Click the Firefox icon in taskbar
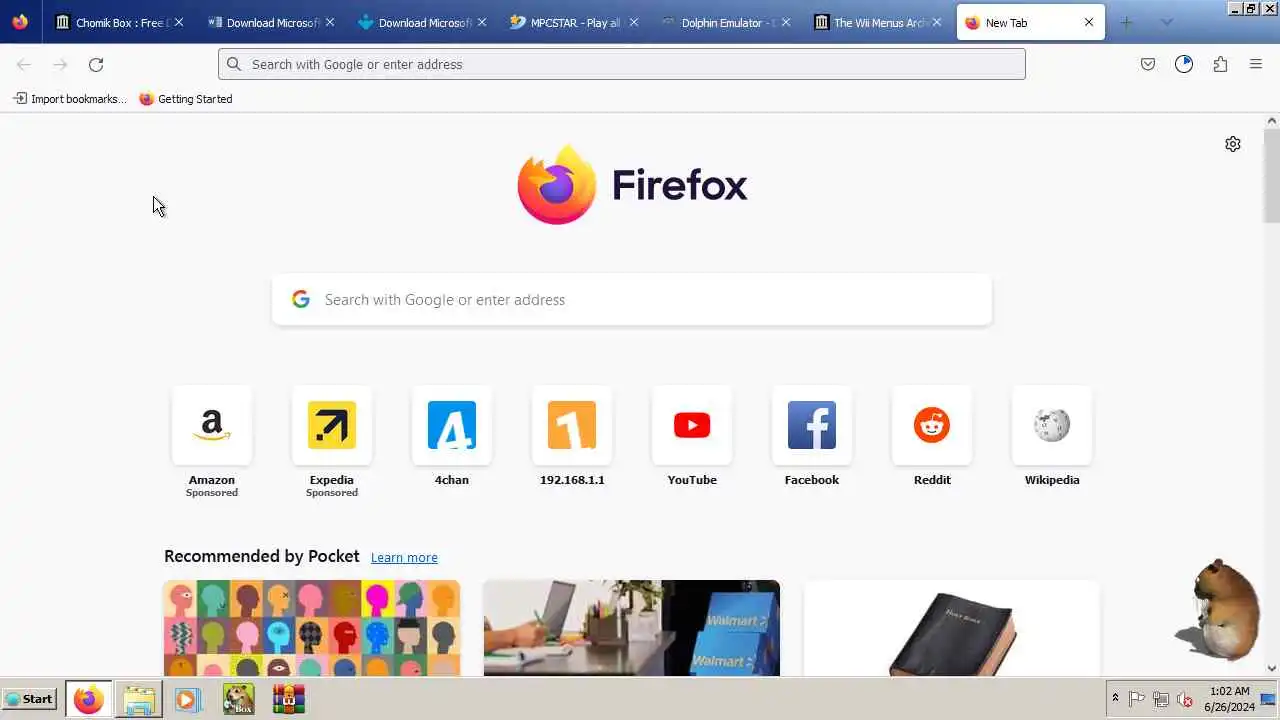 click(x=88, y=699)
